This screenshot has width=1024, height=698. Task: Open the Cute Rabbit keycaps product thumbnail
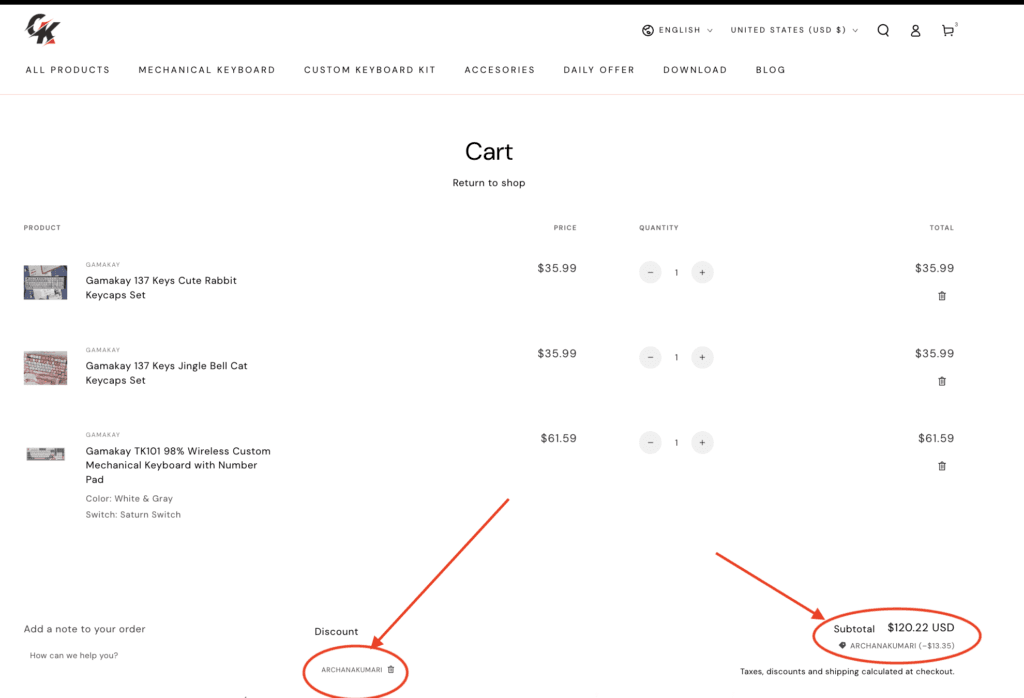click(x=45, y=281)
